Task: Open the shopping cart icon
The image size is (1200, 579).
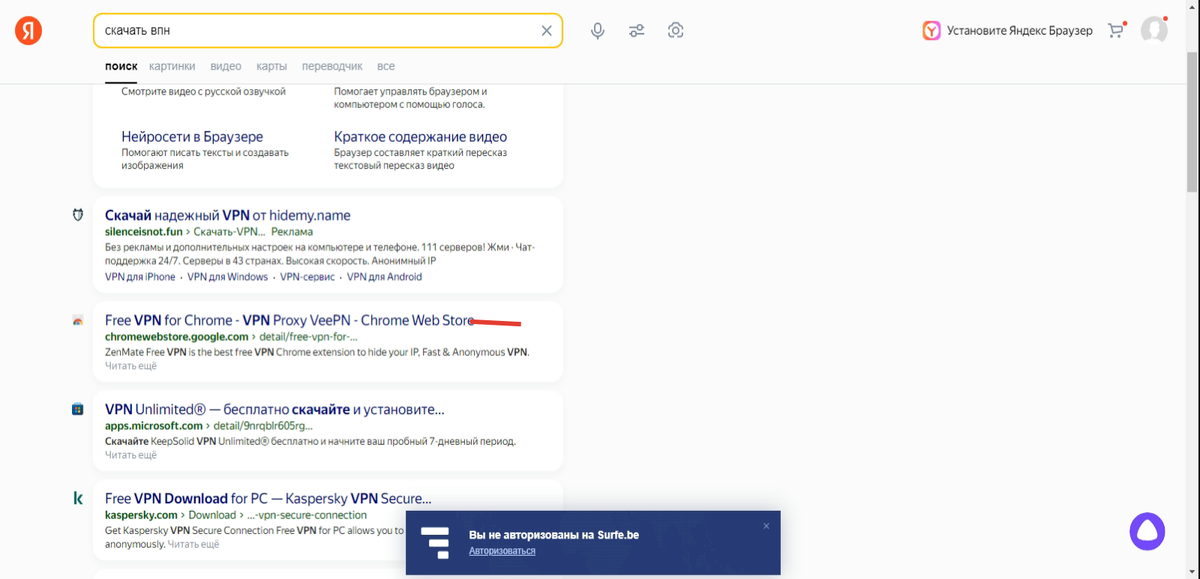Action: (x=1116, y=31)
